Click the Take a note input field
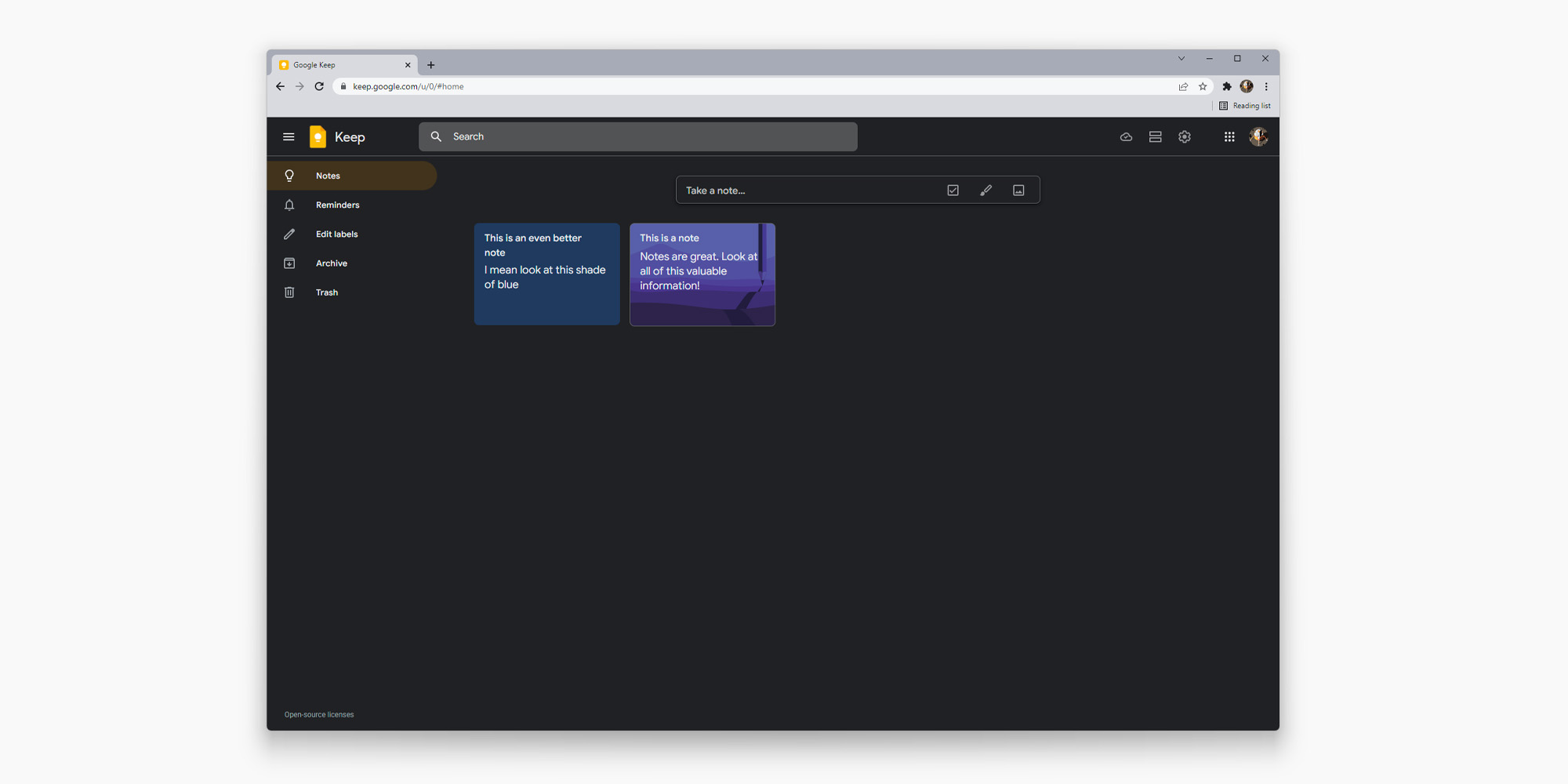Viewport: 1568px width, 784px height. tap(808, 190)
